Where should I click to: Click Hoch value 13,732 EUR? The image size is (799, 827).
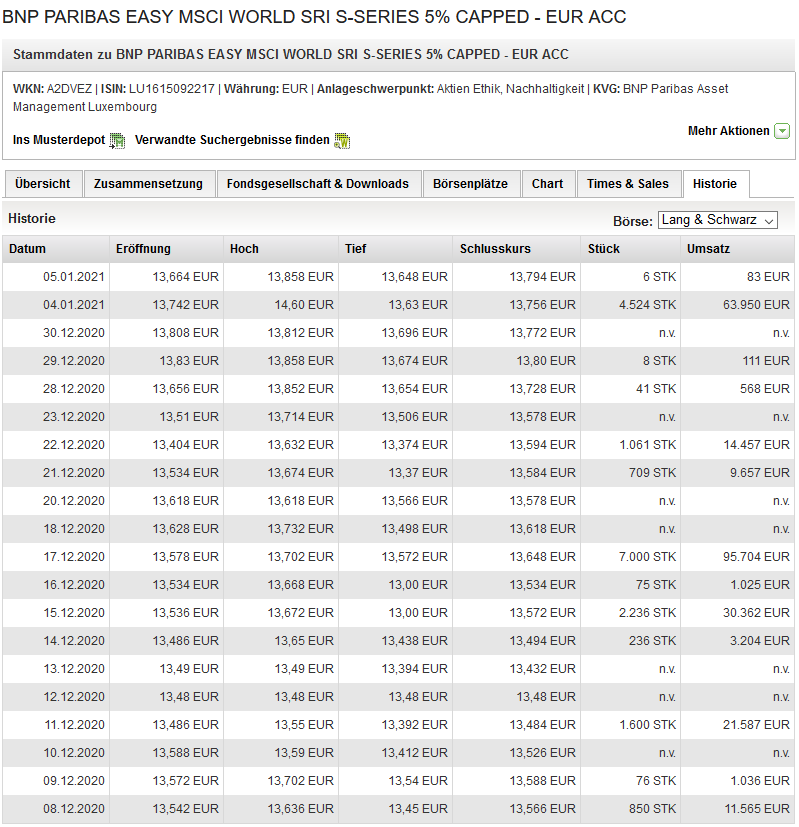click(x=301, y=528)
